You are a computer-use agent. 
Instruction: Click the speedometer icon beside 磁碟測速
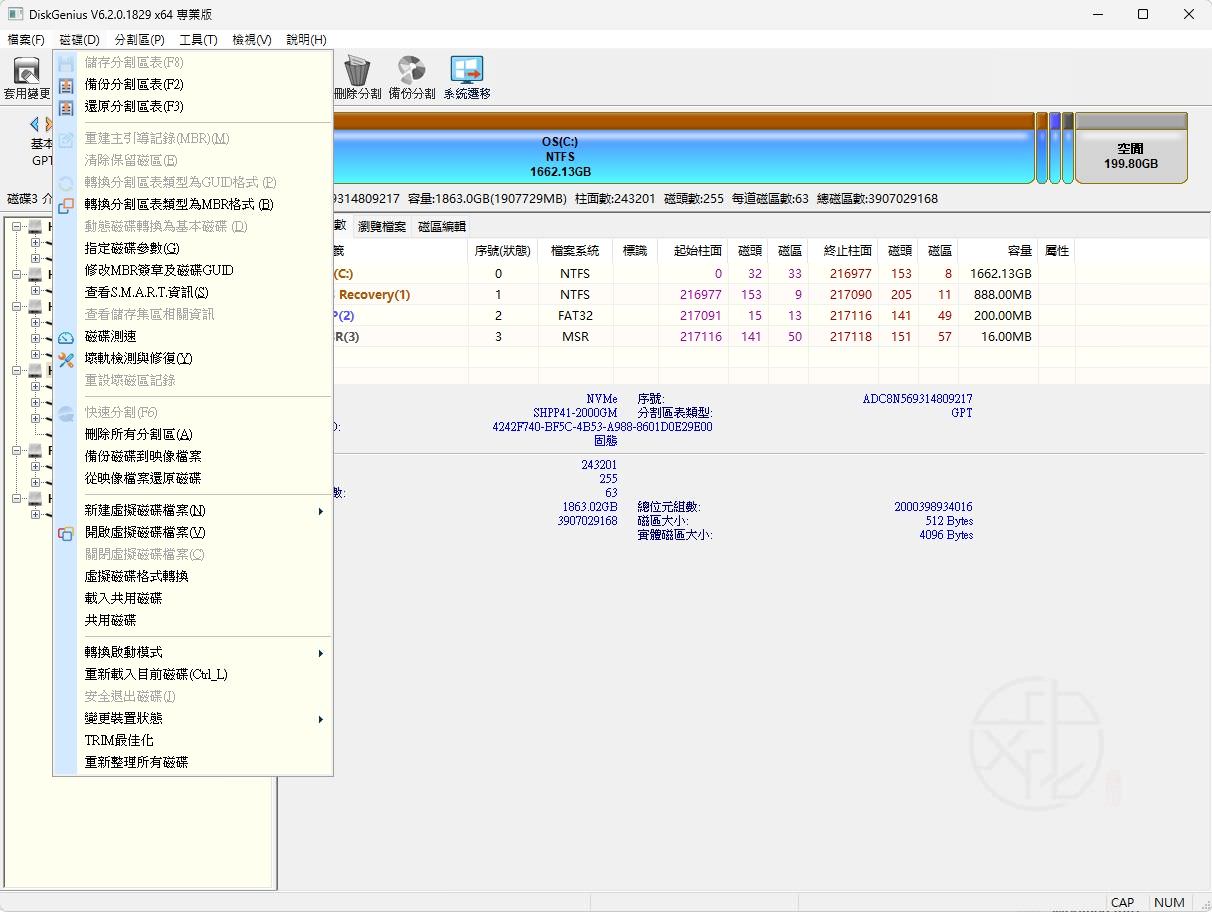pos(66,337)
